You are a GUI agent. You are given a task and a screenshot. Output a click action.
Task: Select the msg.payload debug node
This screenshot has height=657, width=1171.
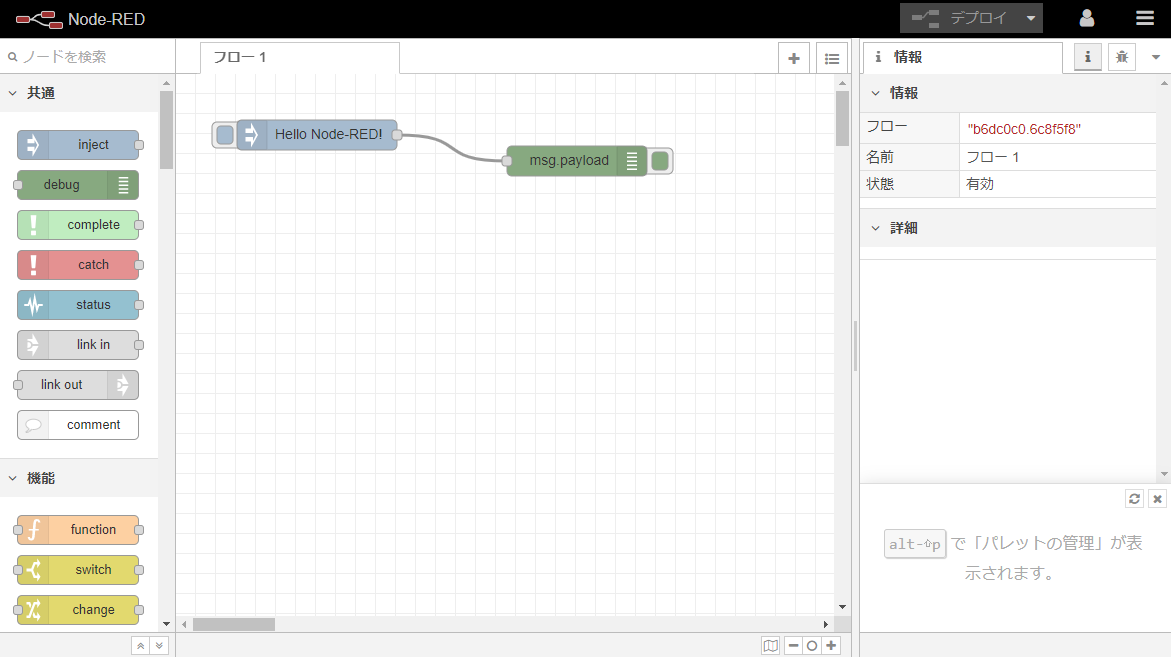click(x=577, y=161)
